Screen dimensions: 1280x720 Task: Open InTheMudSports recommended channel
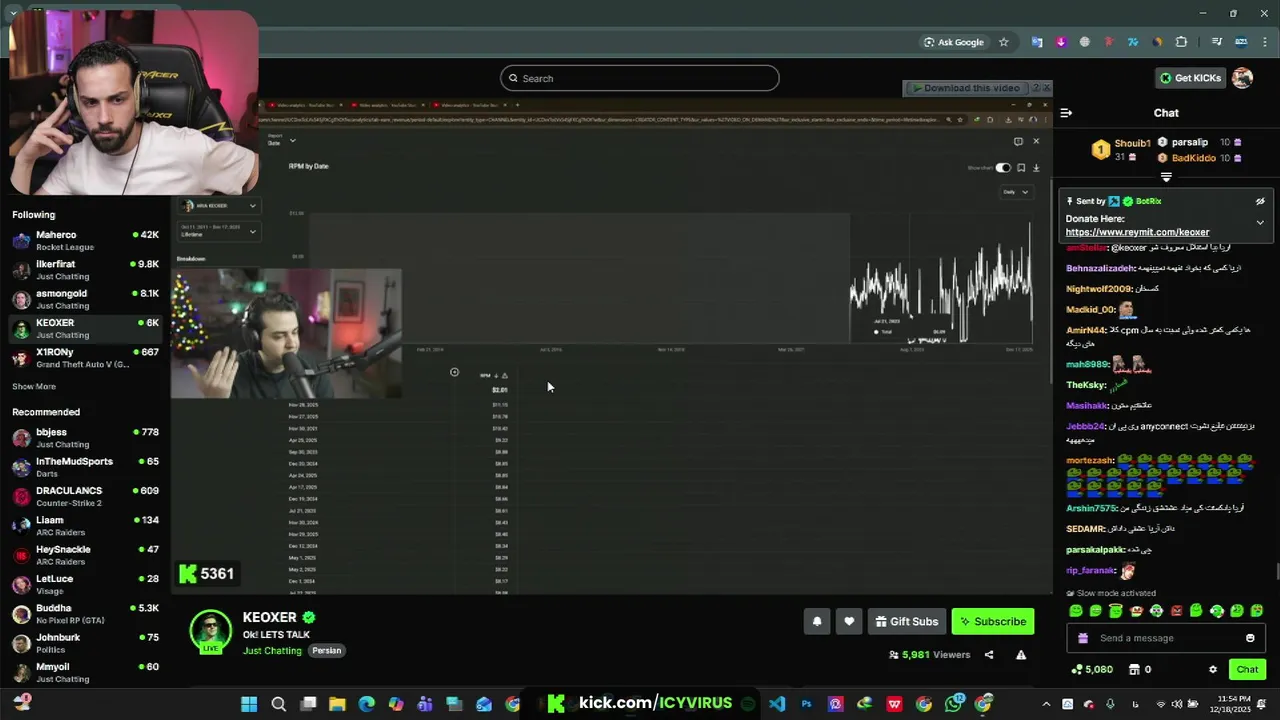pyautogui.click(x=85, y=467)
